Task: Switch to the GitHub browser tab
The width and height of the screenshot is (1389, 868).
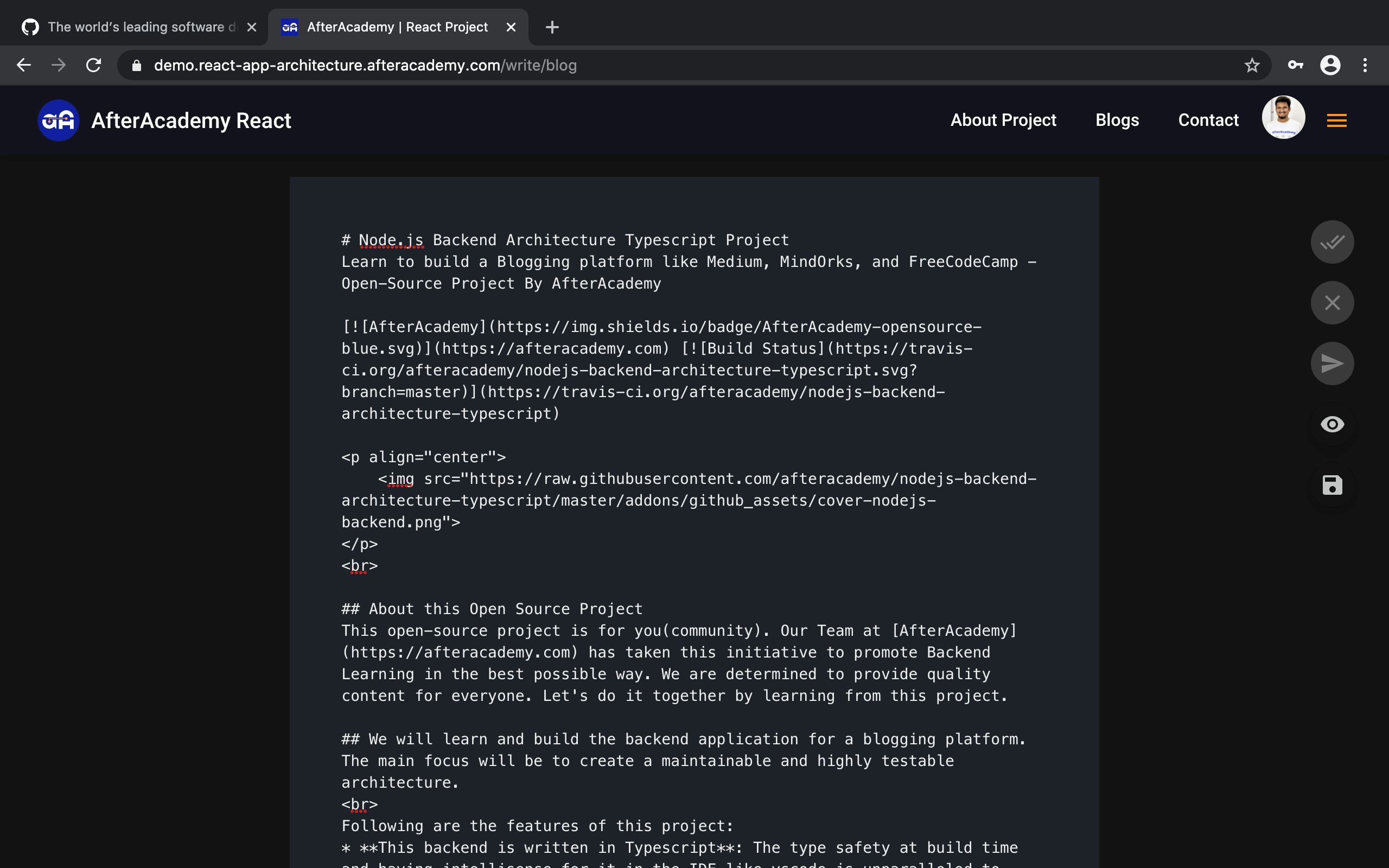Action: (135, 27)
